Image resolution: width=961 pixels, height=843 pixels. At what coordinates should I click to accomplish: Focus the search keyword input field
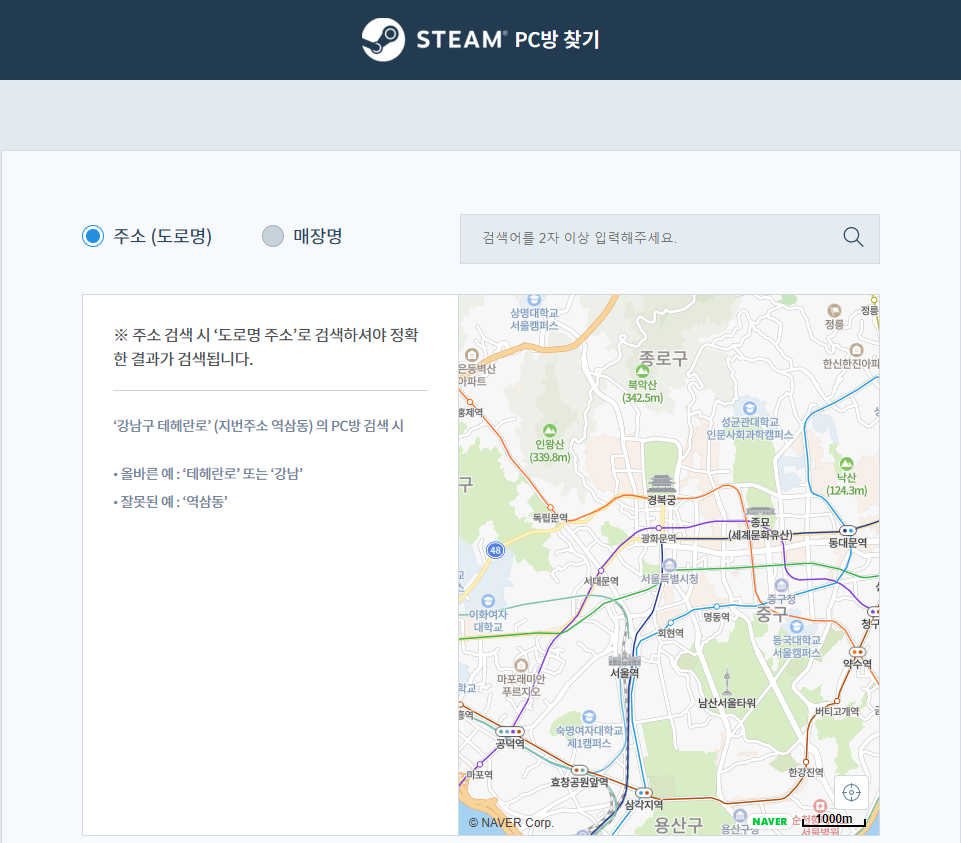pos(670,239)
